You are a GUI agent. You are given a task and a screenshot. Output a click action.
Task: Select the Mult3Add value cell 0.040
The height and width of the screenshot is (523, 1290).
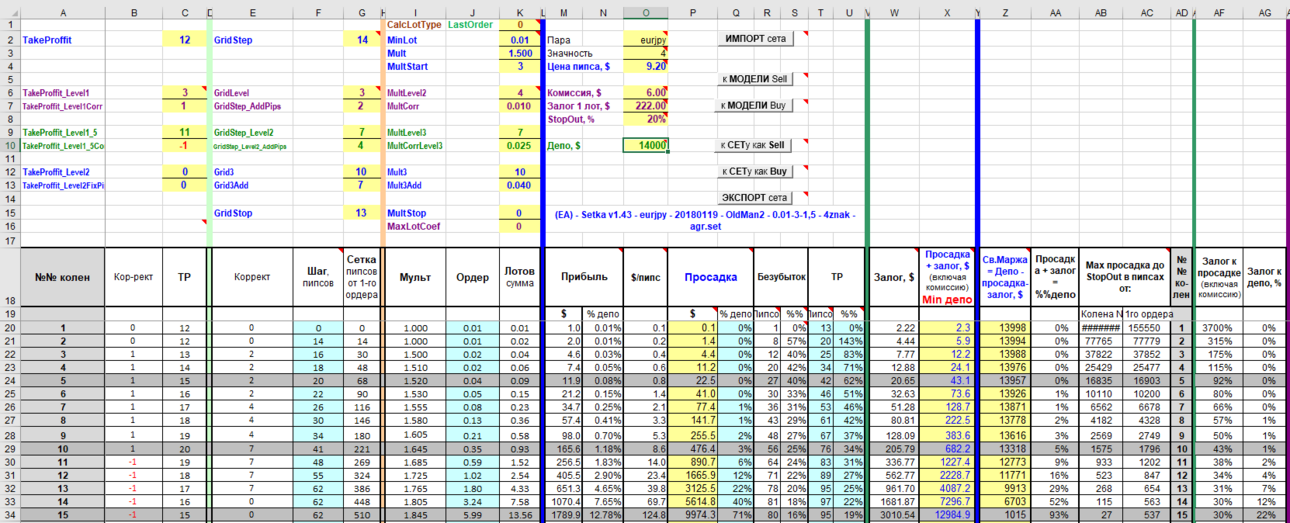coord(520,185)
